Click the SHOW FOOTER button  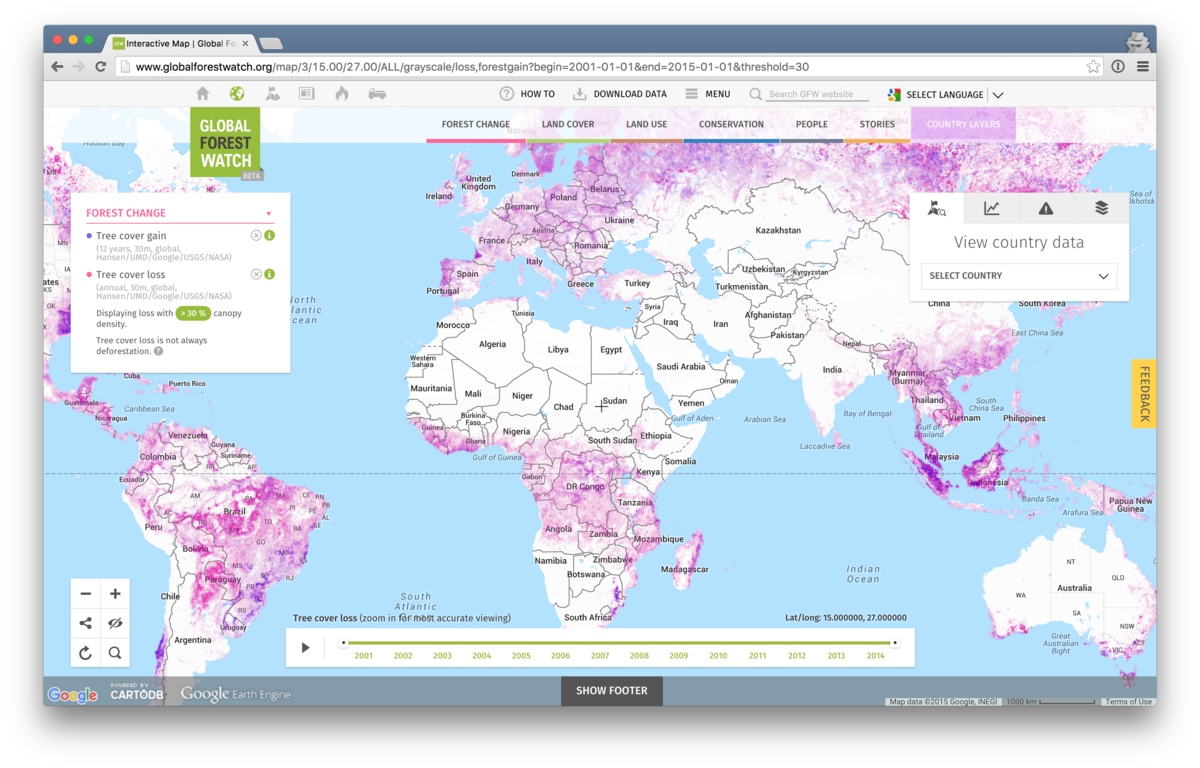click(x=611, y=690)
